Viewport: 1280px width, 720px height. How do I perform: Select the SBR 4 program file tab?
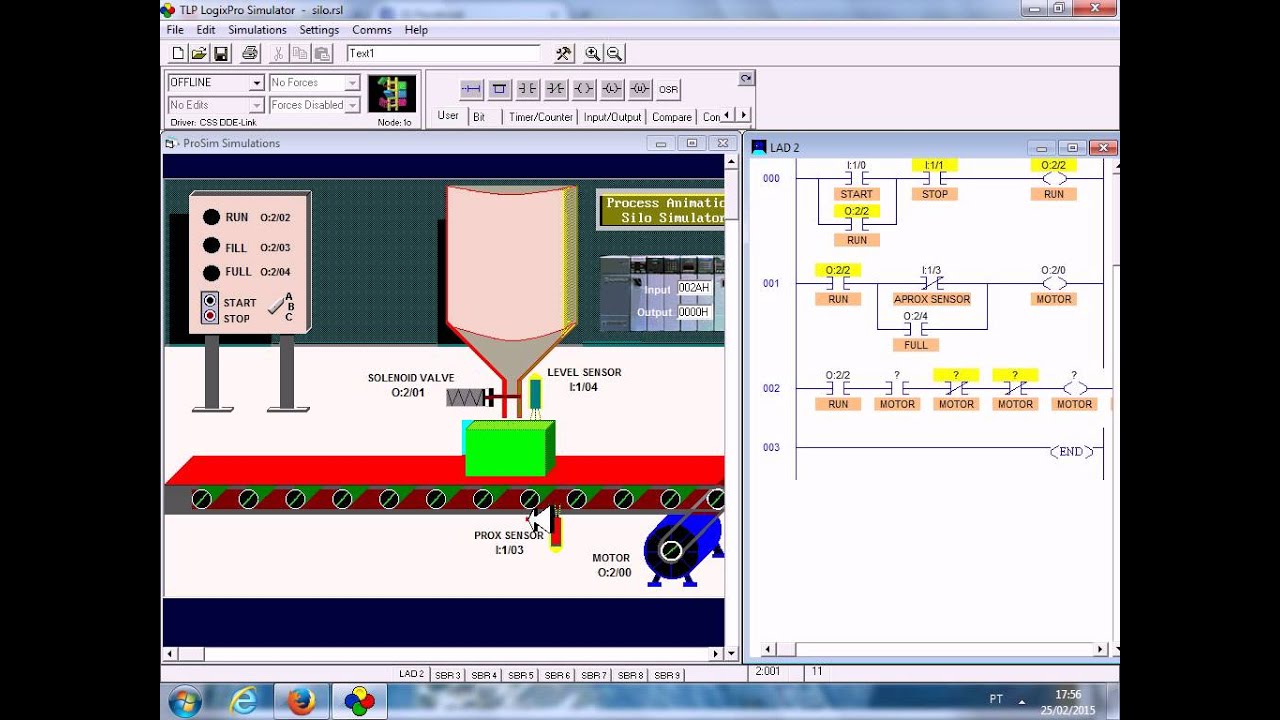click(x=484, y=675)
